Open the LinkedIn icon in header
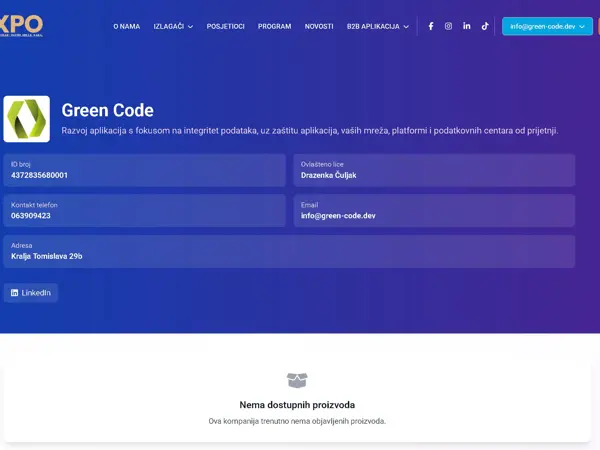This screenshot has width=600, height=450. (x=466, y=26)
